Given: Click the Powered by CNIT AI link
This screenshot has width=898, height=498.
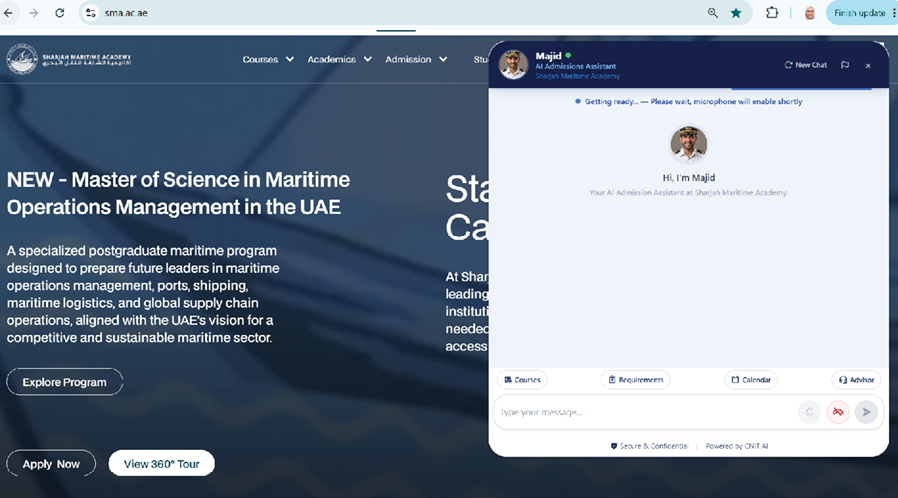Looking at the screenshot, I should pyautogui.click(x=736, y=446).
